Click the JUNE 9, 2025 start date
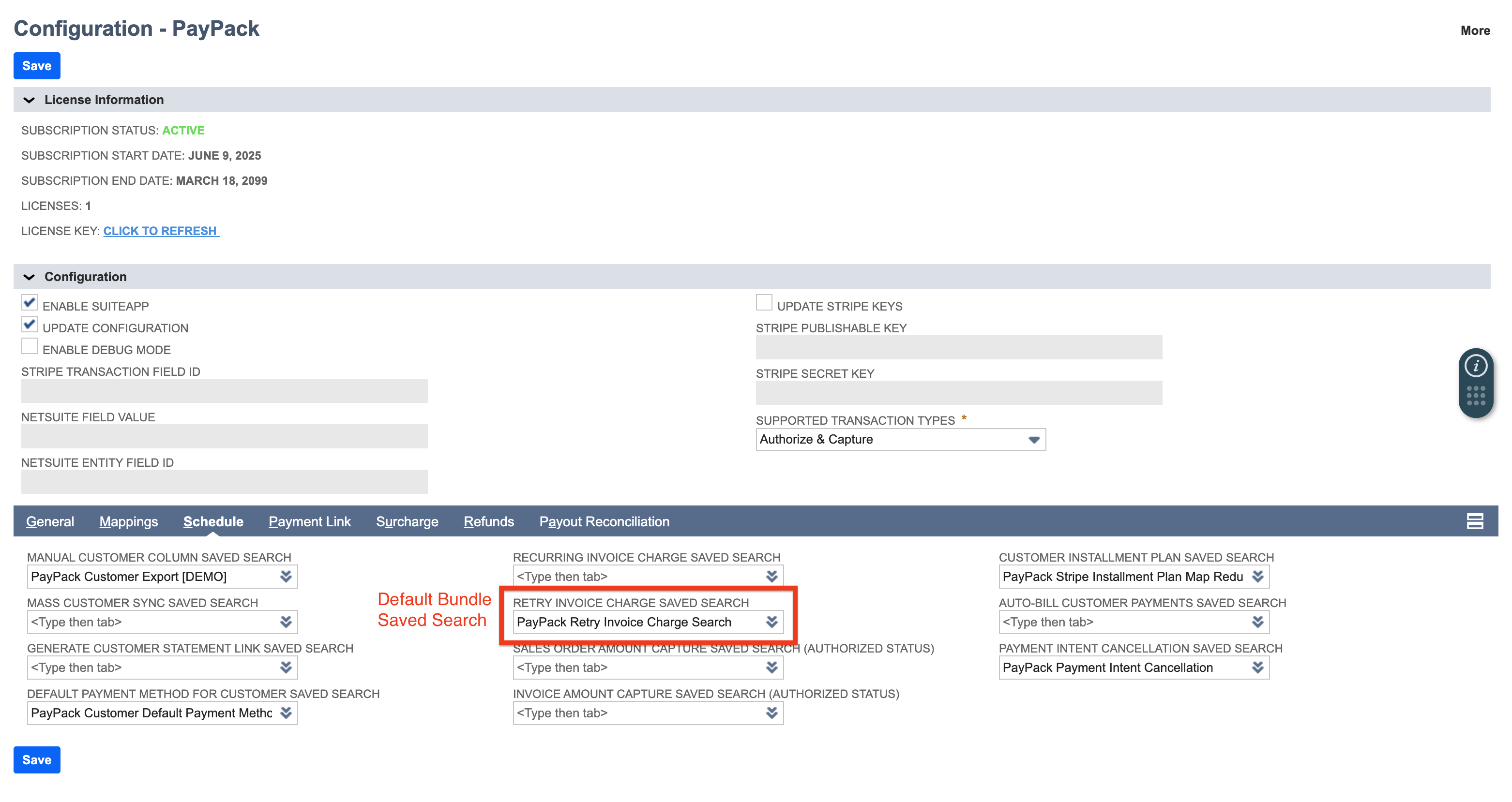The height and width of the screenshot is (802, 1512). (224, 155)
